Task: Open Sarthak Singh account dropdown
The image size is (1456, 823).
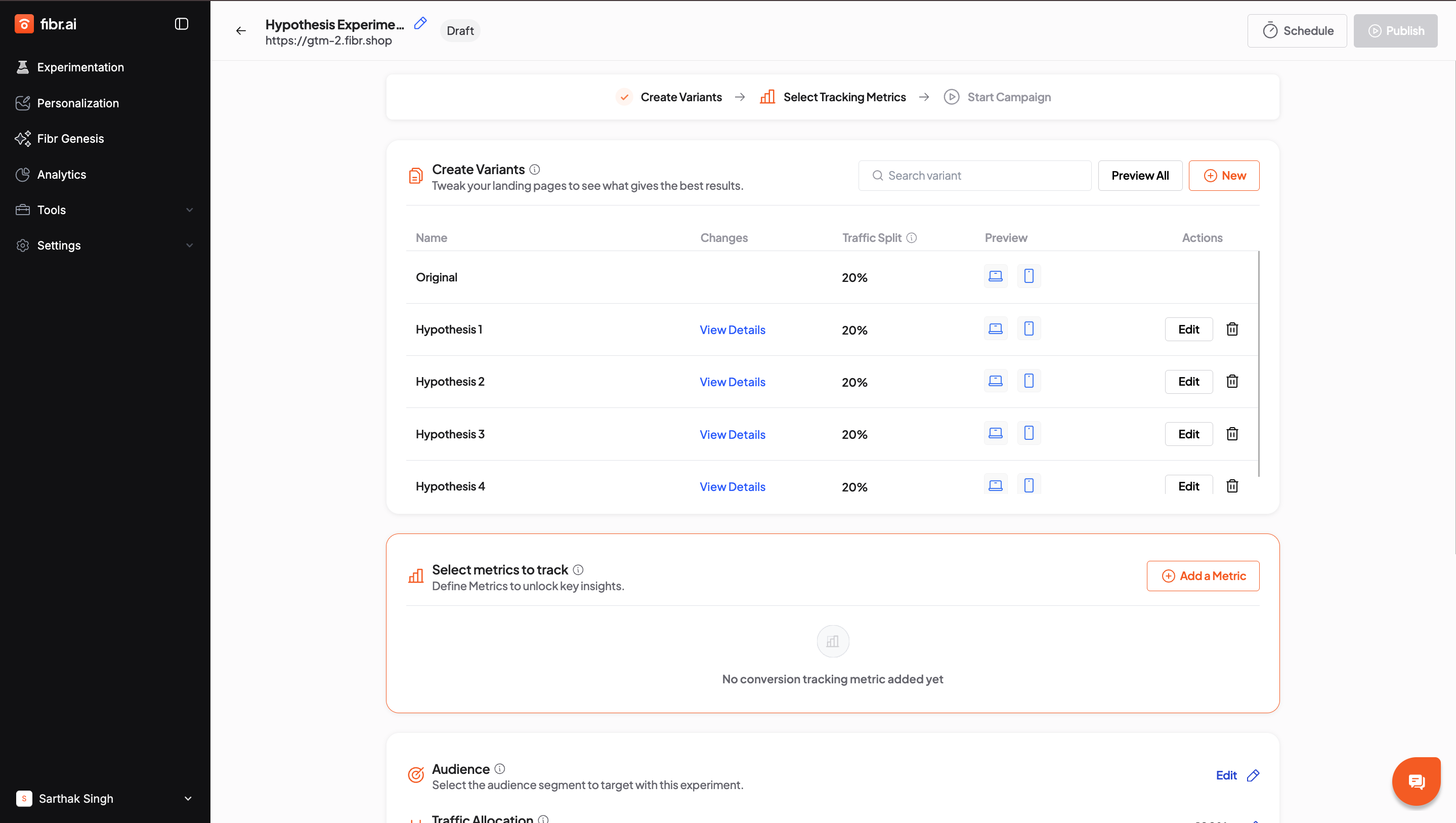Action: click(188, 798)
